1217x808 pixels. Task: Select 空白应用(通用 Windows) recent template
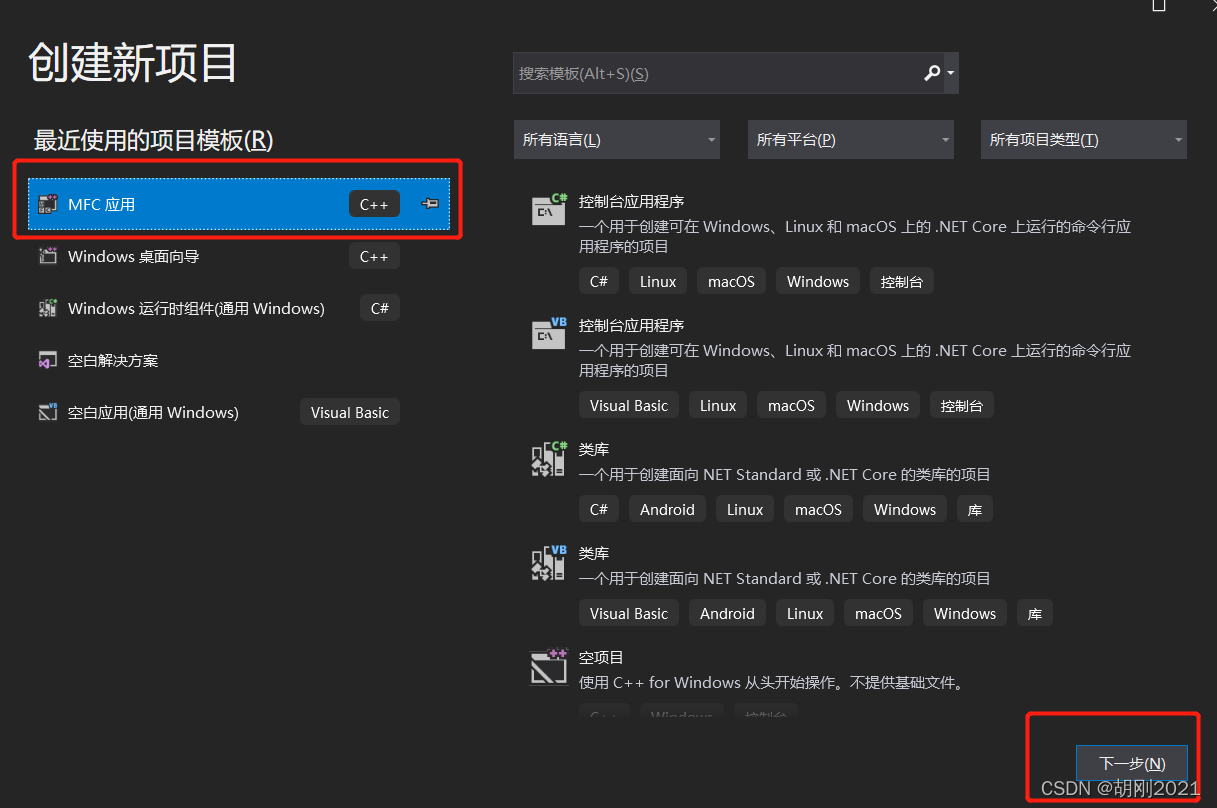click(x=239, y=412)
